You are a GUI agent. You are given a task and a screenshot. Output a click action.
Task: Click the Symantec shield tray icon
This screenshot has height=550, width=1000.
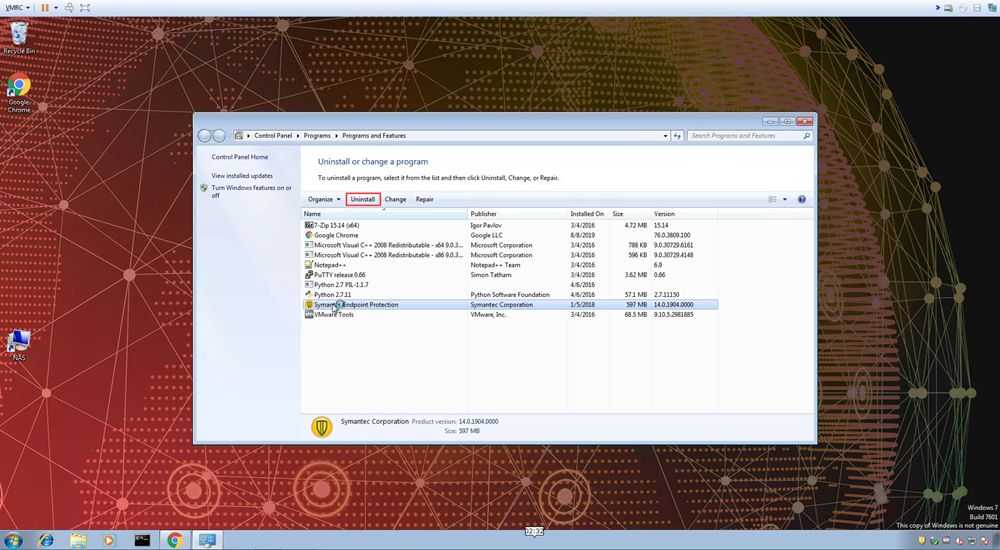click(922, 540)
